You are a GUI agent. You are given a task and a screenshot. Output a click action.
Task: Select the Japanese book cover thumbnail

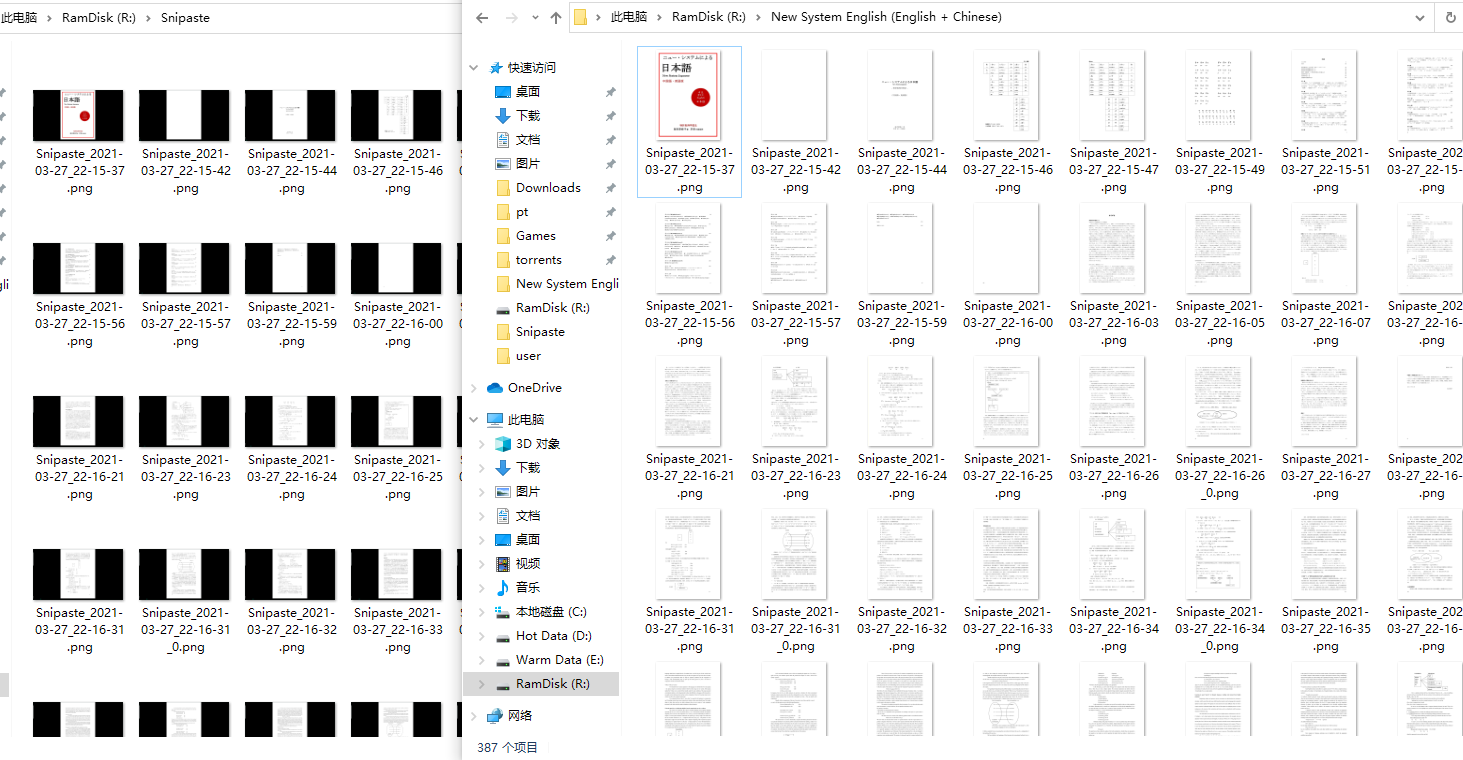[690, 95]
